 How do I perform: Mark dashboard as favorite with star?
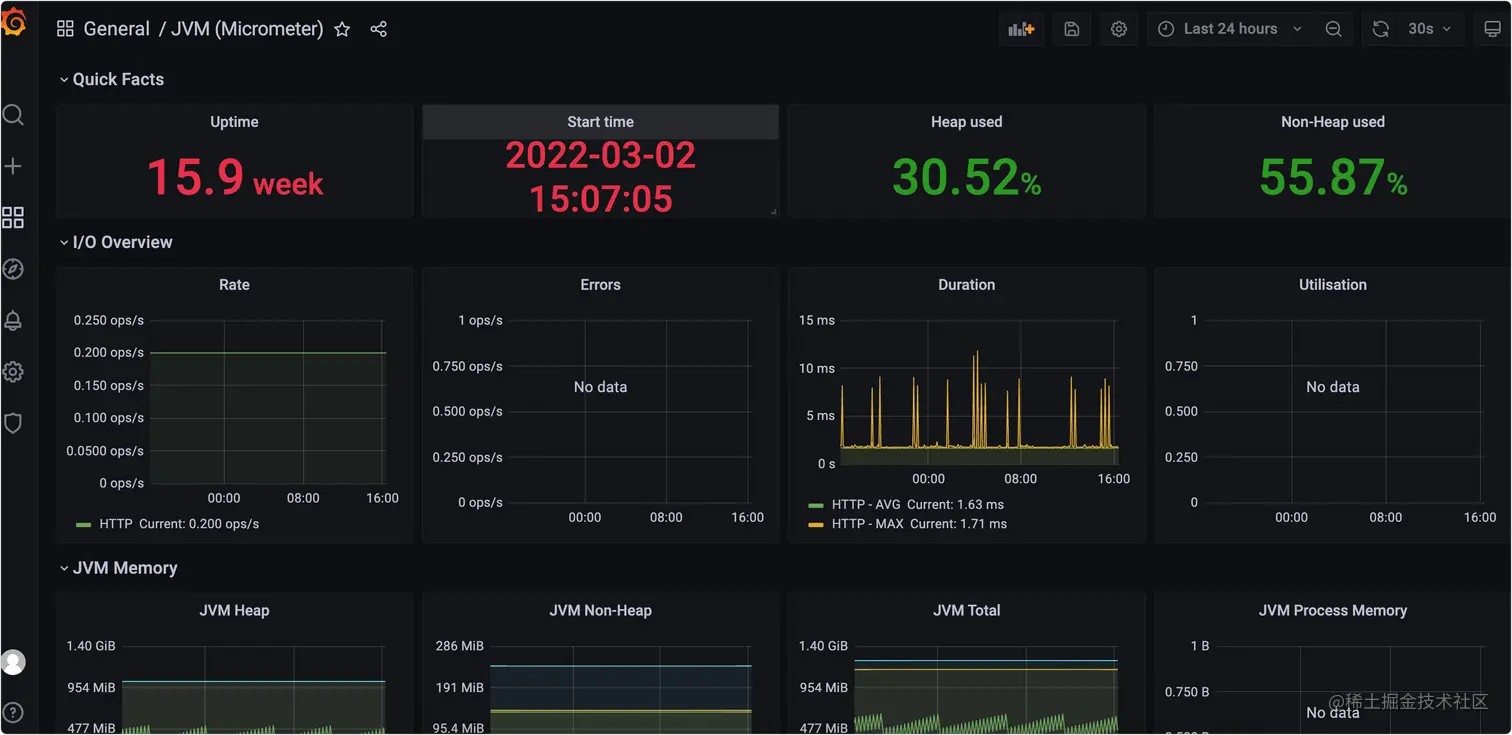pos(342,29)
